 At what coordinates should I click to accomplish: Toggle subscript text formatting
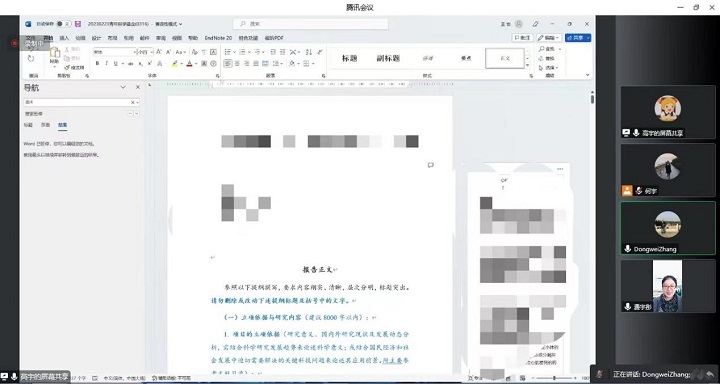[x=140, y=64]
